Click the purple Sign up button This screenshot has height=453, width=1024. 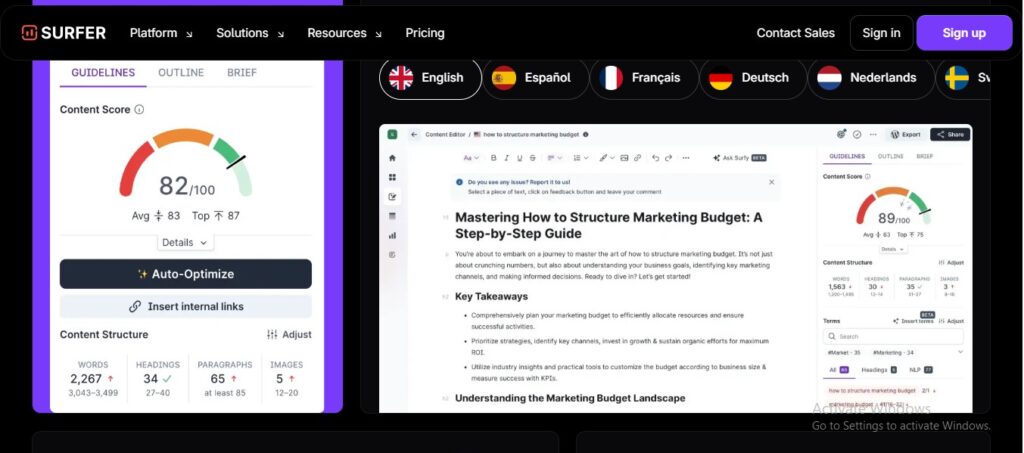964,33
